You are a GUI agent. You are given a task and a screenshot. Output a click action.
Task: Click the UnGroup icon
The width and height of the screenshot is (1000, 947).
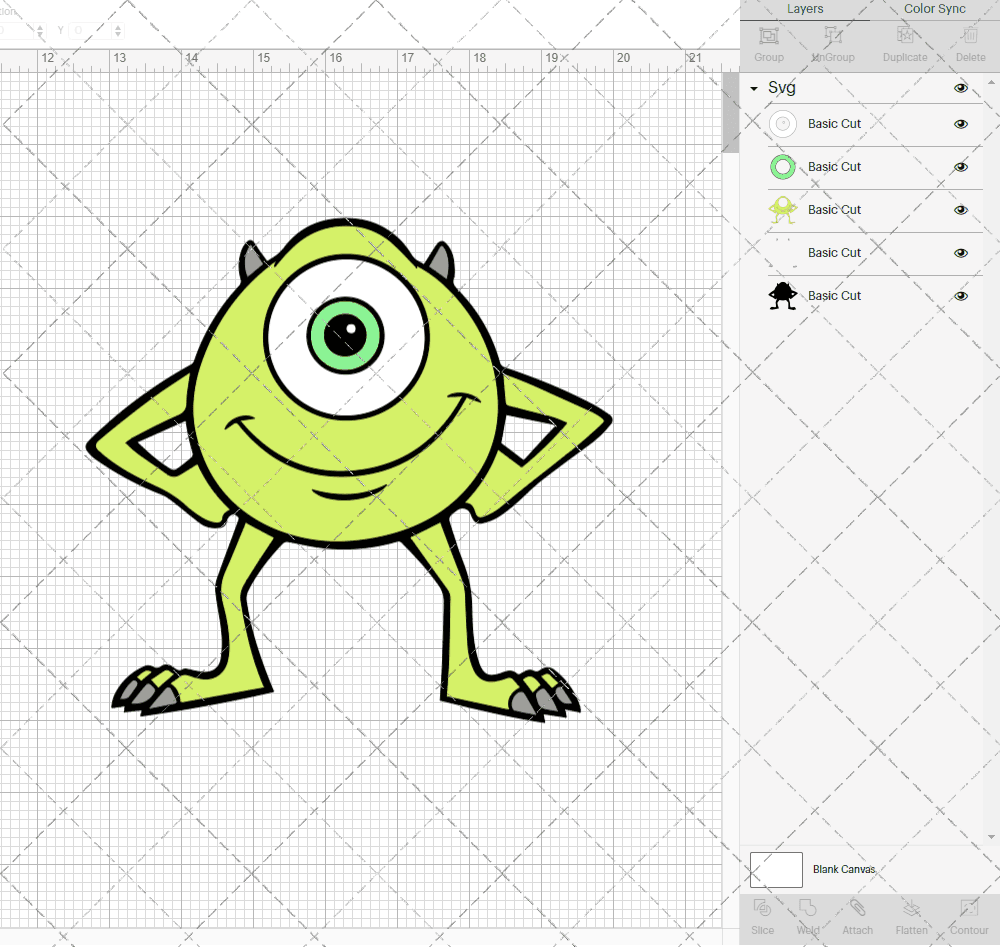coord(833,35)
